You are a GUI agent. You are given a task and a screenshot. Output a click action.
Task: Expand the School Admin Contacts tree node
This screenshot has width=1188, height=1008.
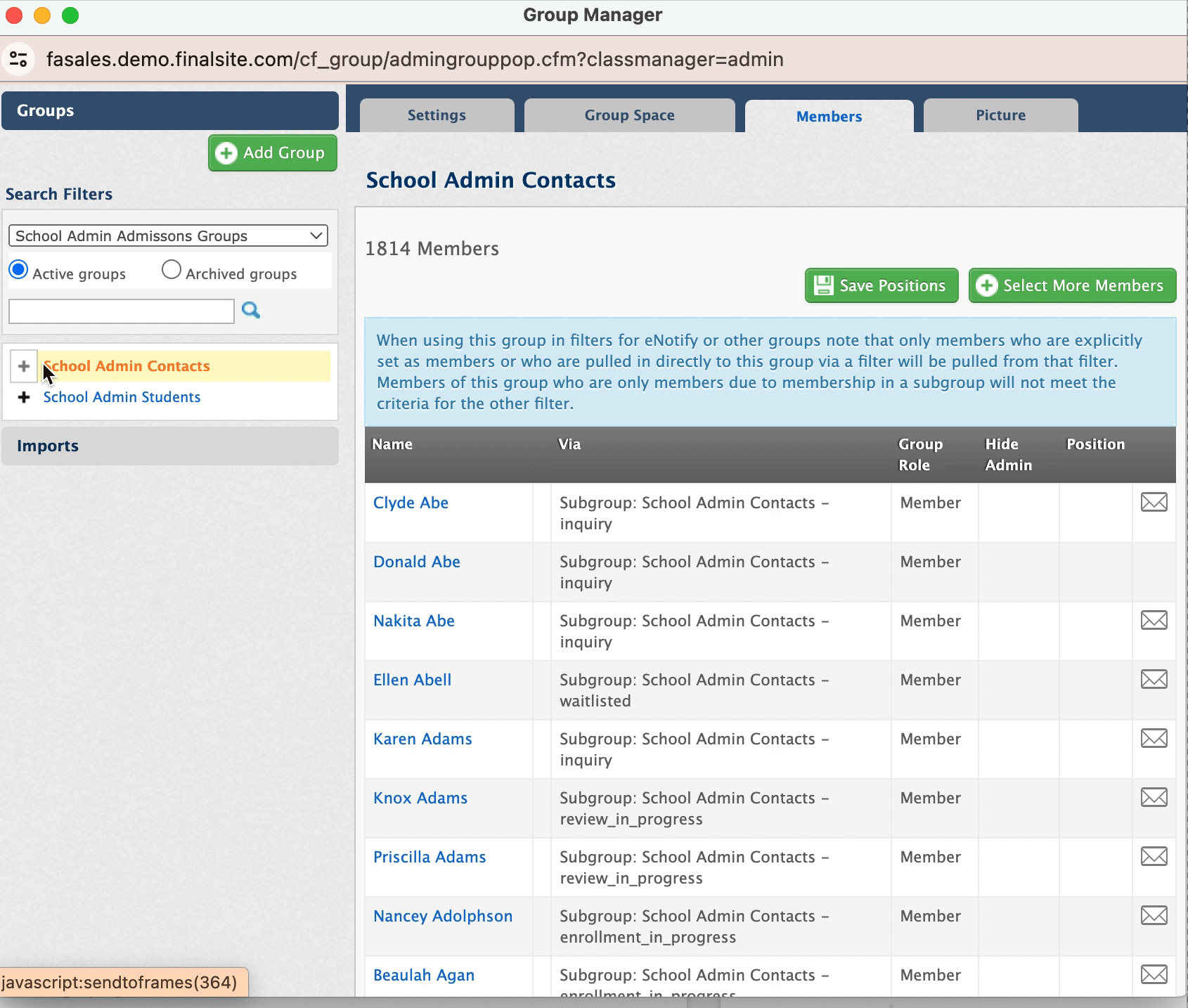coord(24,366)
